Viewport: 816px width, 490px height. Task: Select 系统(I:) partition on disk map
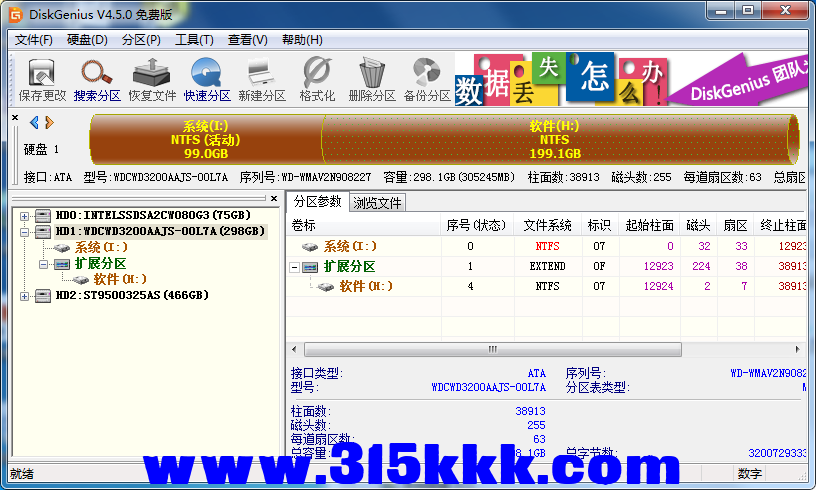(x=206, y=139)
